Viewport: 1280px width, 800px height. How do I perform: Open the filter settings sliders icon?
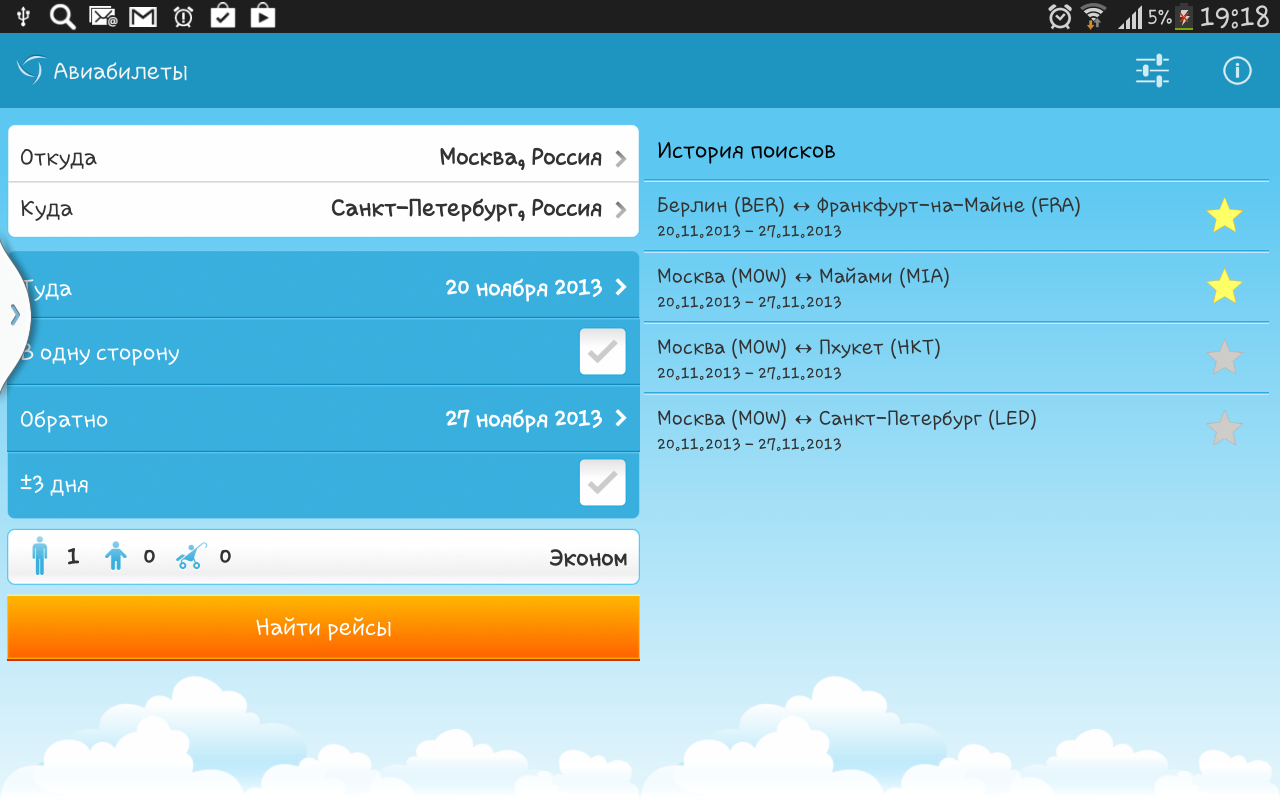point(1152,71)
